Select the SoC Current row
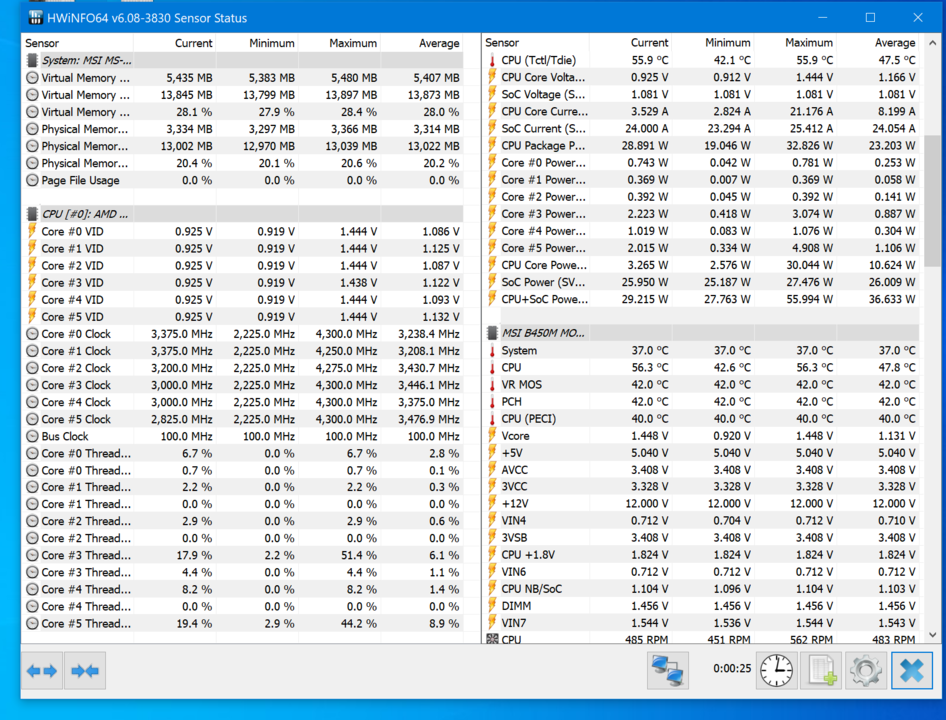The height and width of the screenshot is (720, 946). pyautogui.click(x=702, y=129)
